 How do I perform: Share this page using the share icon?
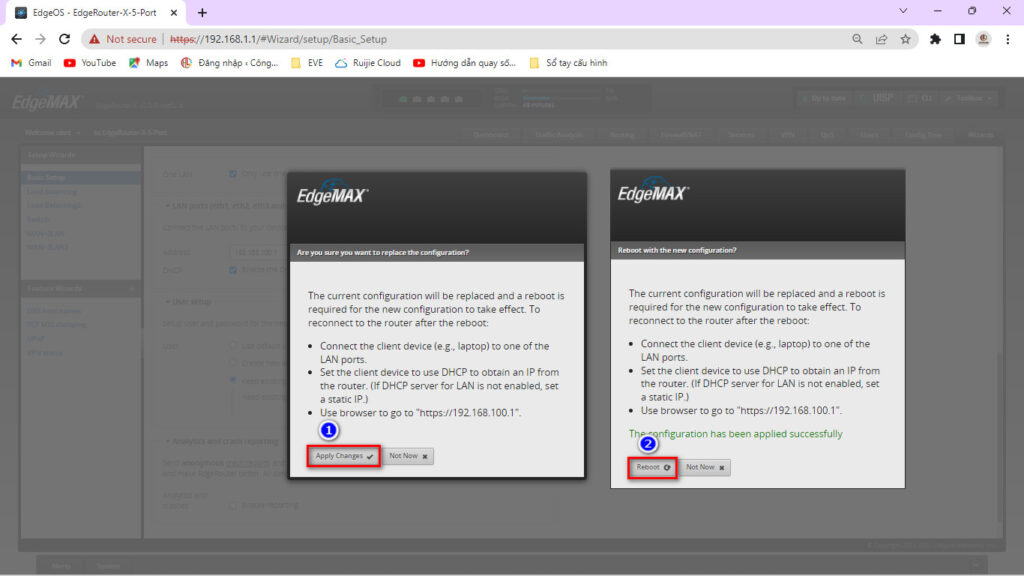tap(881, 39)
